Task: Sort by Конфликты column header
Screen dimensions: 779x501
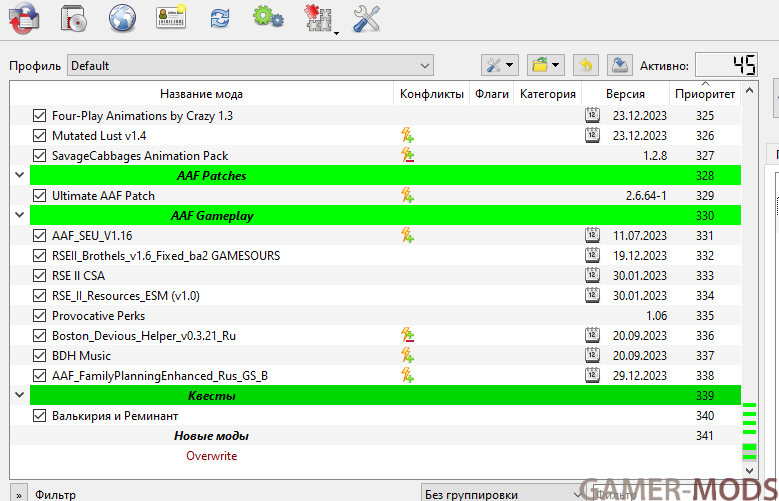Action: point(432,94)
